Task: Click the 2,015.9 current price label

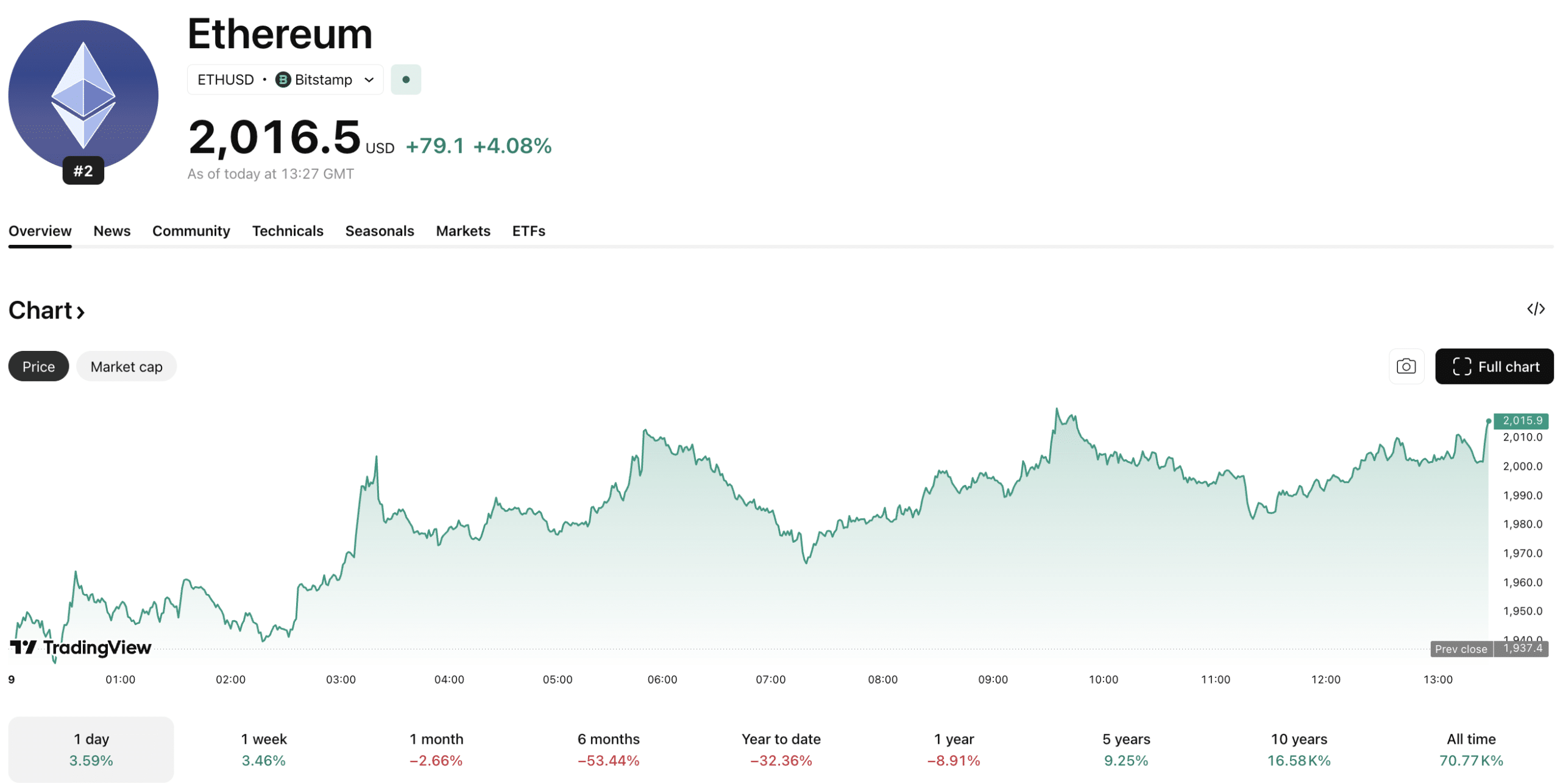Action: coord(1521,420)
